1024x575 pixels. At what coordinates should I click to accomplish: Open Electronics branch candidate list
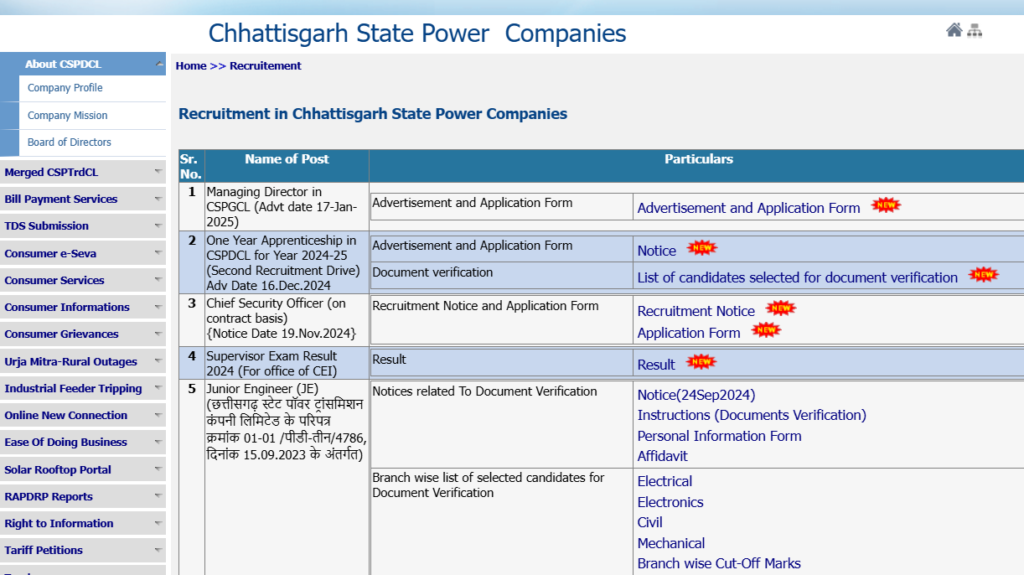point(670,502)
